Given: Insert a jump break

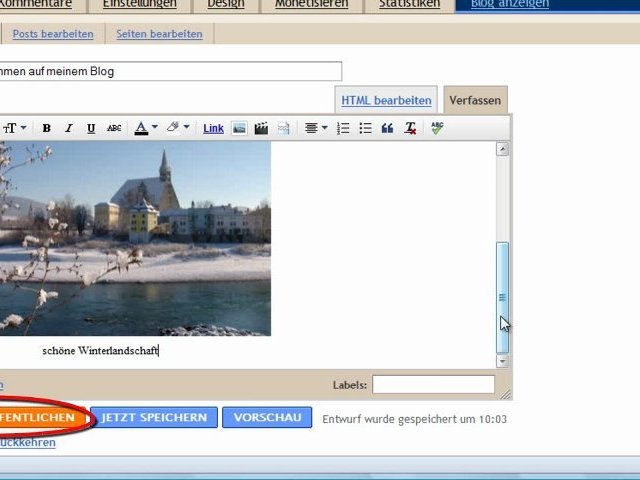Looking at the screenshot, I should pyautogui.click(x=283, y=128).
